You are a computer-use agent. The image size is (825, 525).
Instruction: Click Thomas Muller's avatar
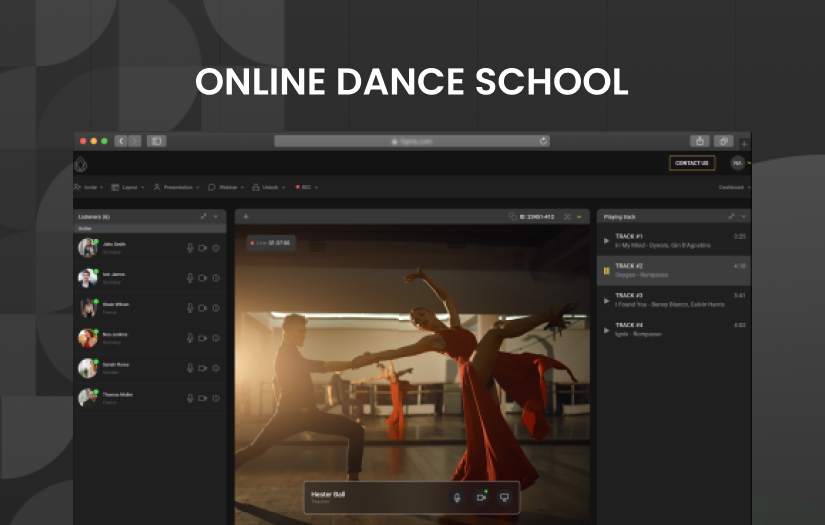tap(88, 398)
